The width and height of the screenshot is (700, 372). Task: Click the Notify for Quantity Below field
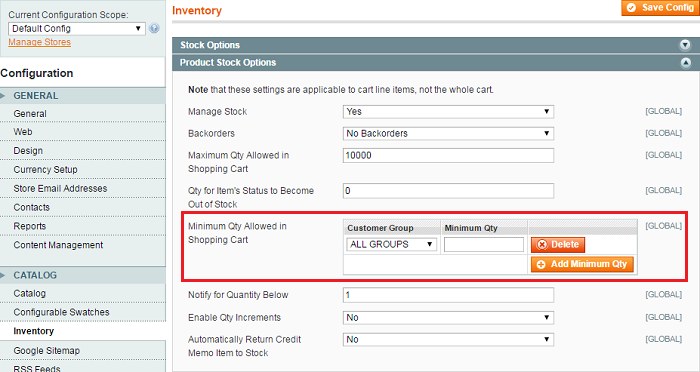(x=448, y=295)
